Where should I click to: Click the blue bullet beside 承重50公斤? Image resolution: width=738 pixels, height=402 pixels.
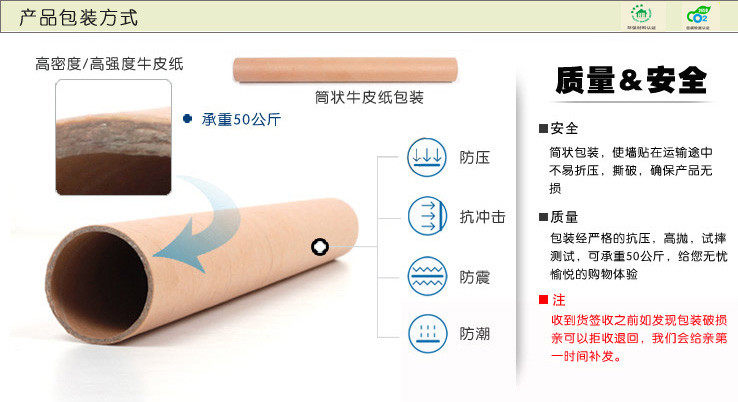(x=187, y=119)
